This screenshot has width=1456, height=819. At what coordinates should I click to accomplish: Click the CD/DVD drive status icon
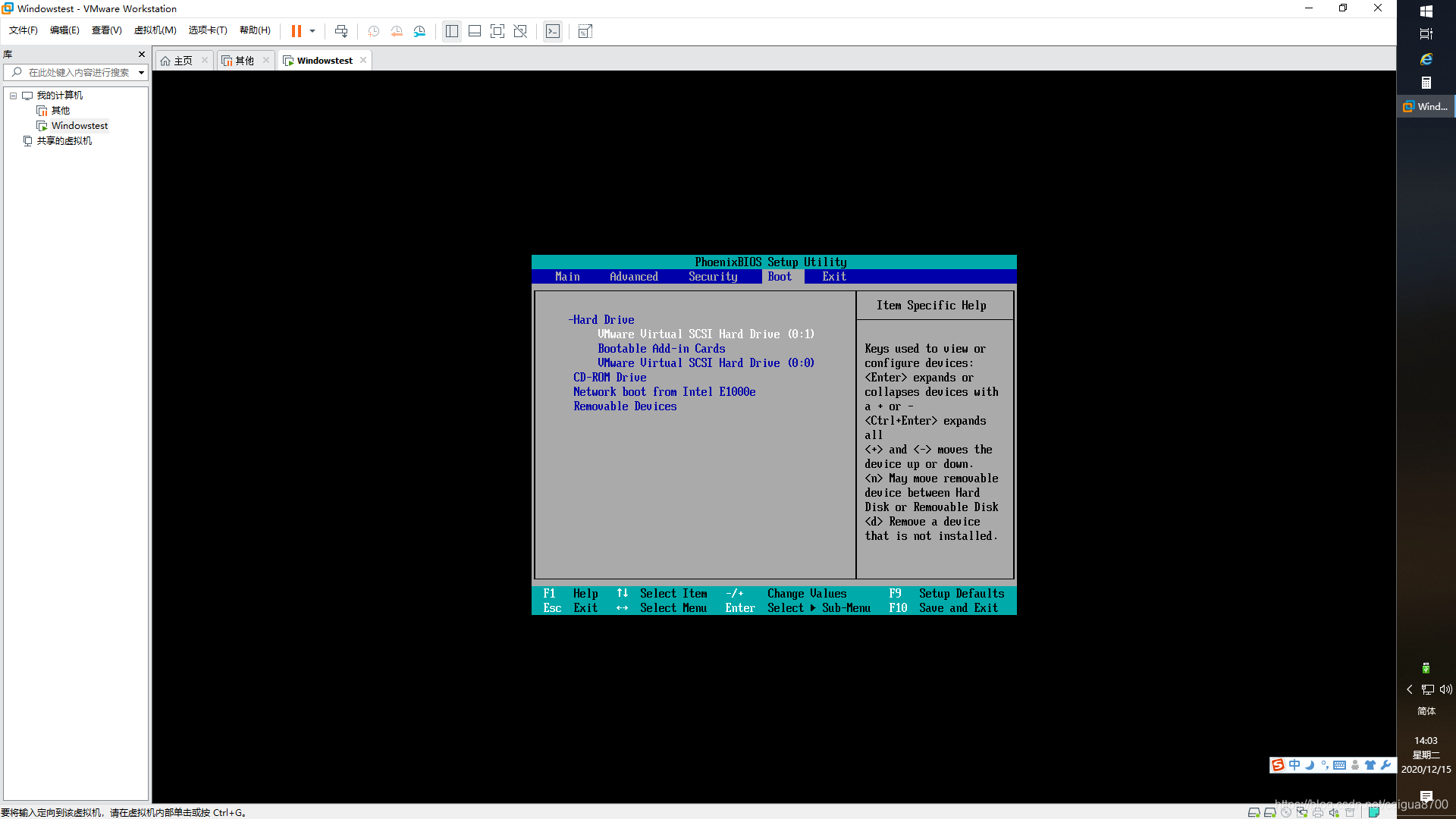pos(1286,812)
